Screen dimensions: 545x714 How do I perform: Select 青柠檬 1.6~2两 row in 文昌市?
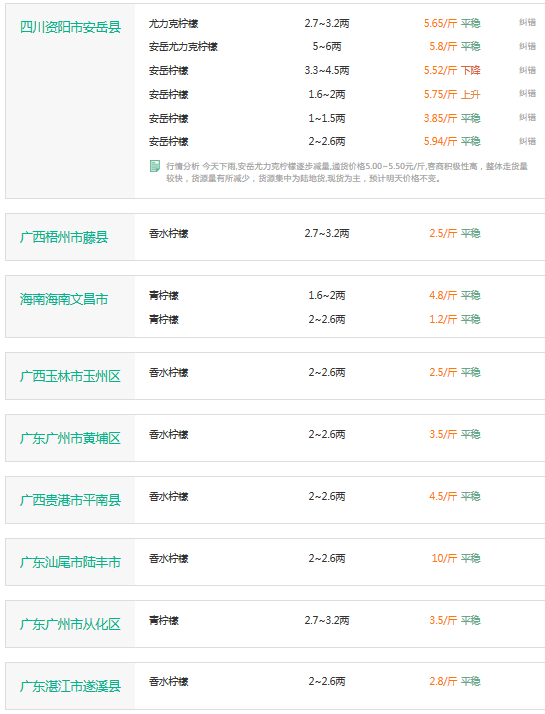coord(340,296)
